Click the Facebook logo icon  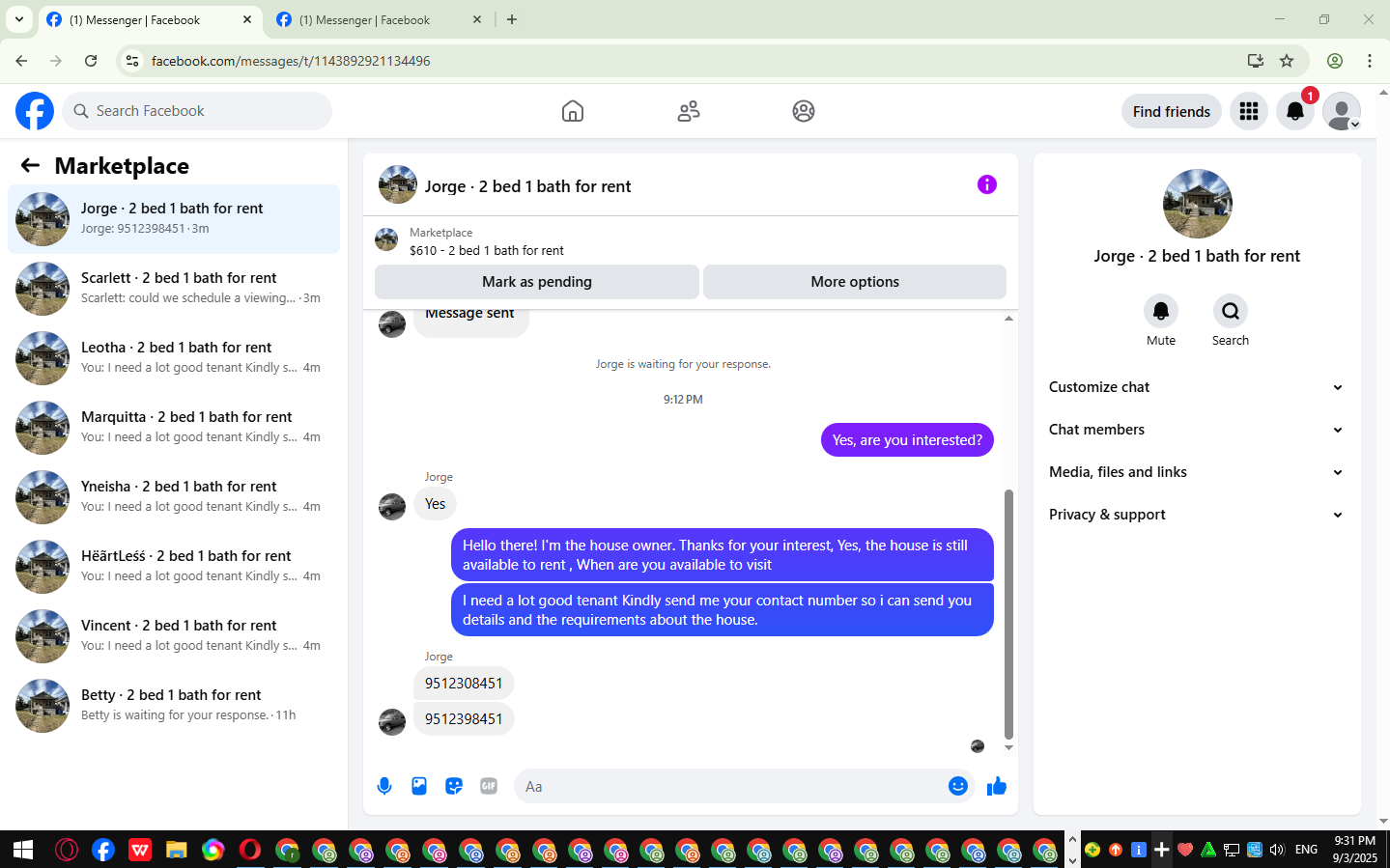[x=35, y=111]
